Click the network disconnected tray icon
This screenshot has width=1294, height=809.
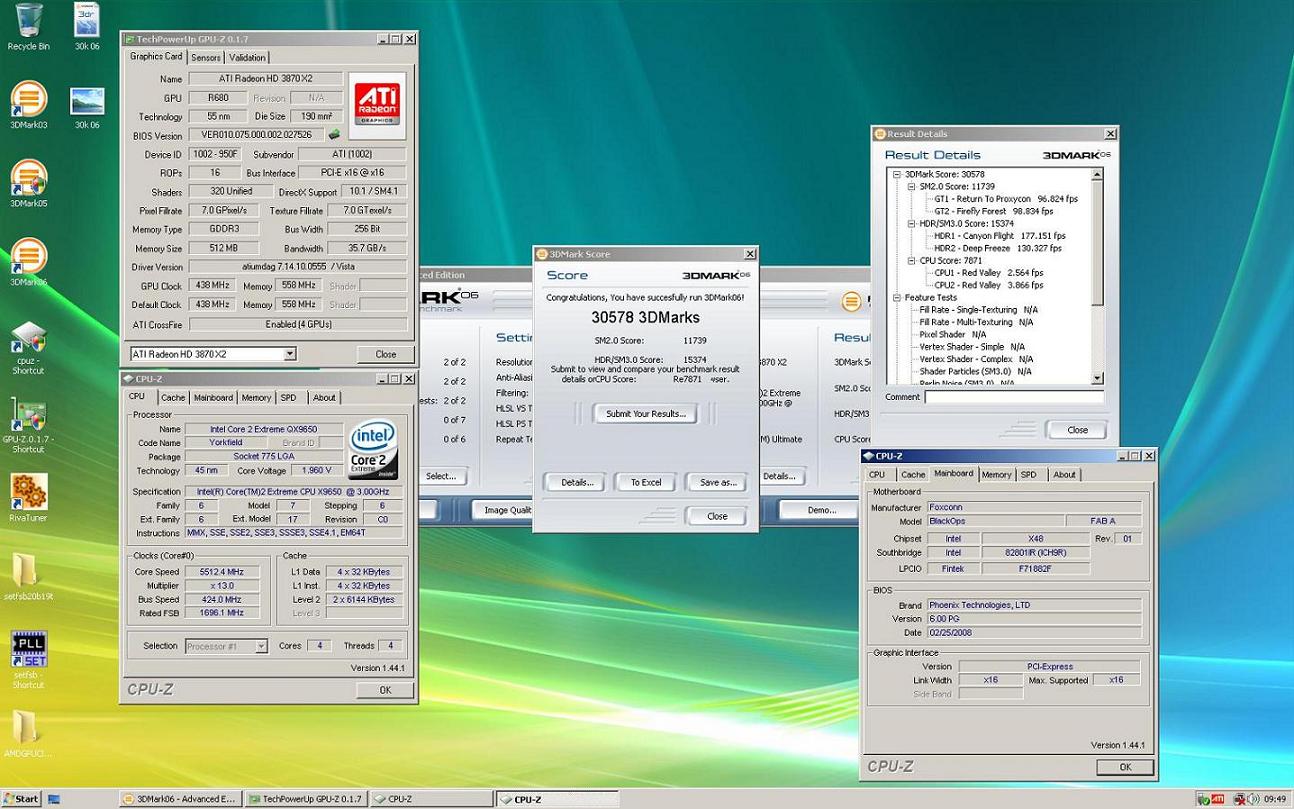point(1240,799)
